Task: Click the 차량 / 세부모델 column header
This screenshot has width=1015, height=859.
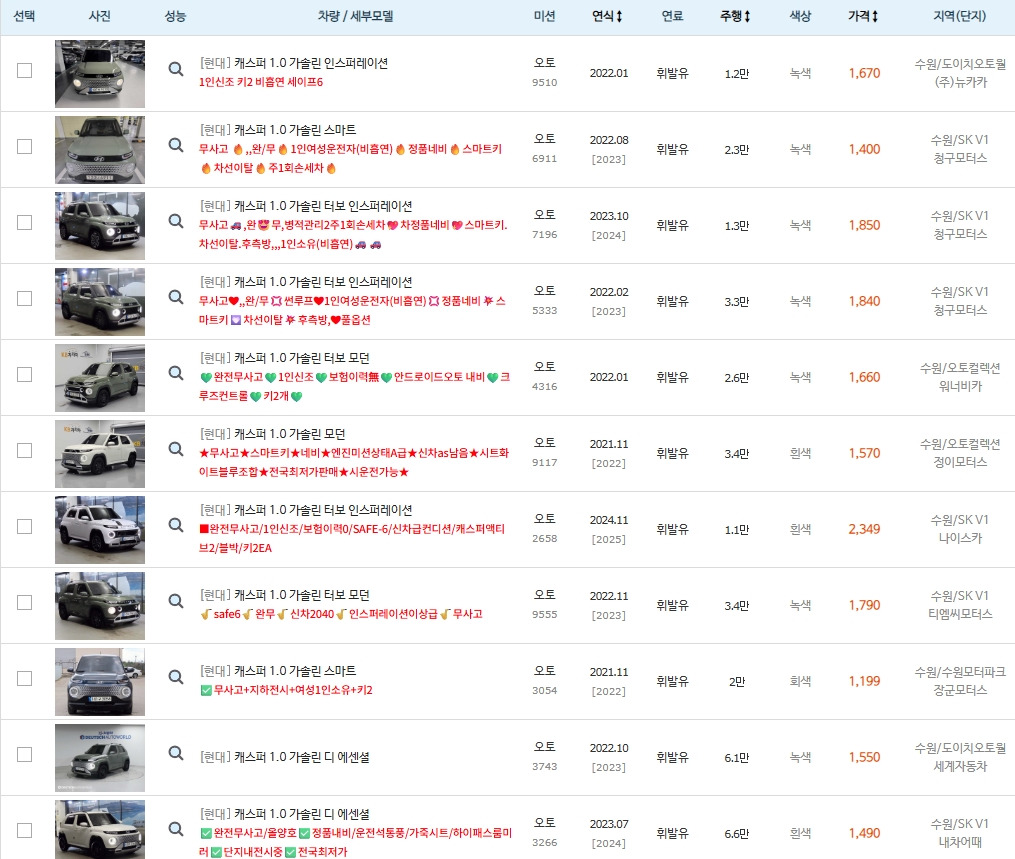Action: tap(355, 16)
